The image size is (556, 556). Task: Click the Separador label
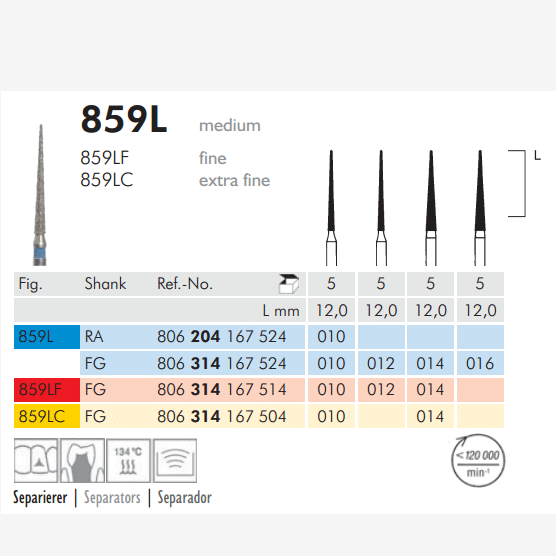pyautogui.click(x=184, y=497)
